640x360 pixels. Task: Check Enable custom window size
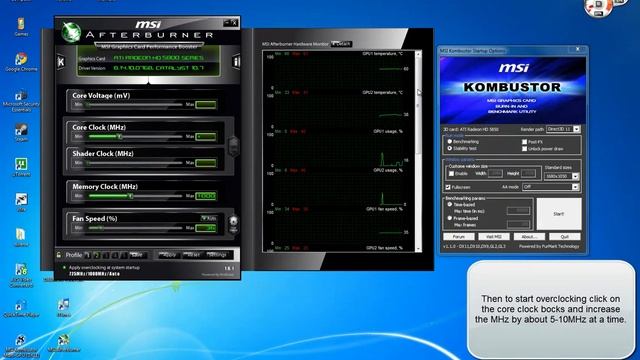pos(451,173)
